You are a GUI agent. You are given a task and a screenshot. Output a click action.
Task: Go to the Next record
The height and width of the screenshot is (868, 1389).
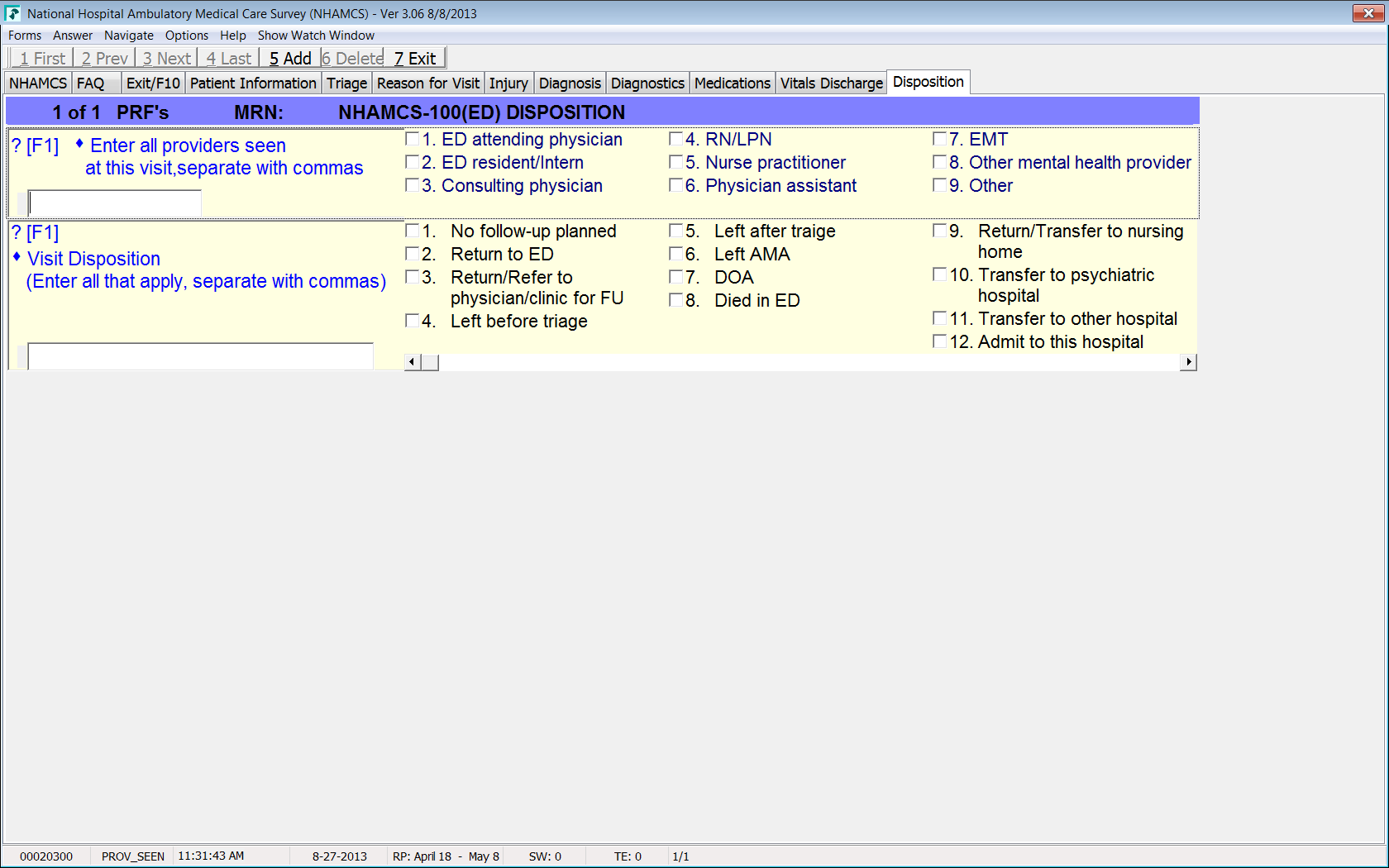click(x=167, y=59)
